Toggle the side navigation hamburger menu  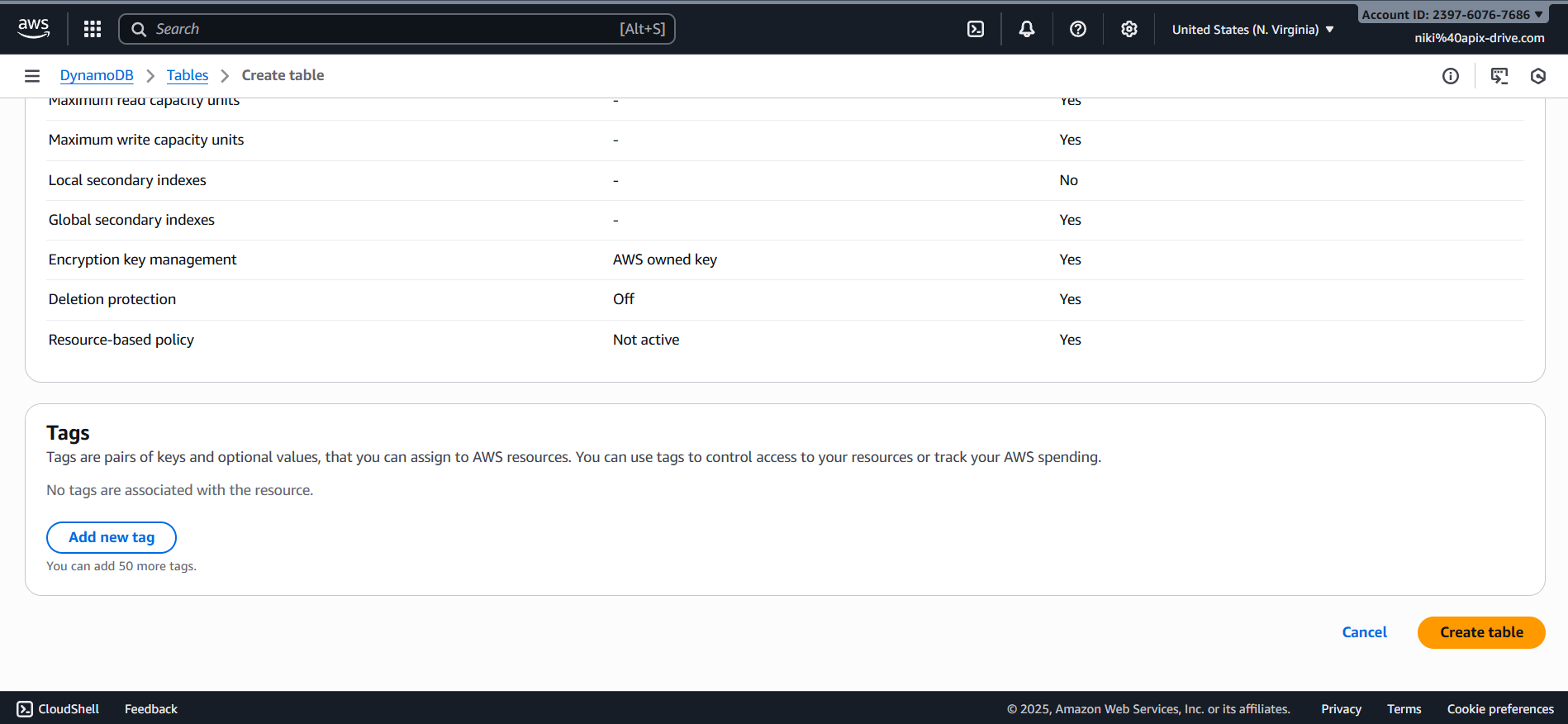pyautogui.click(x=32, y=76)
